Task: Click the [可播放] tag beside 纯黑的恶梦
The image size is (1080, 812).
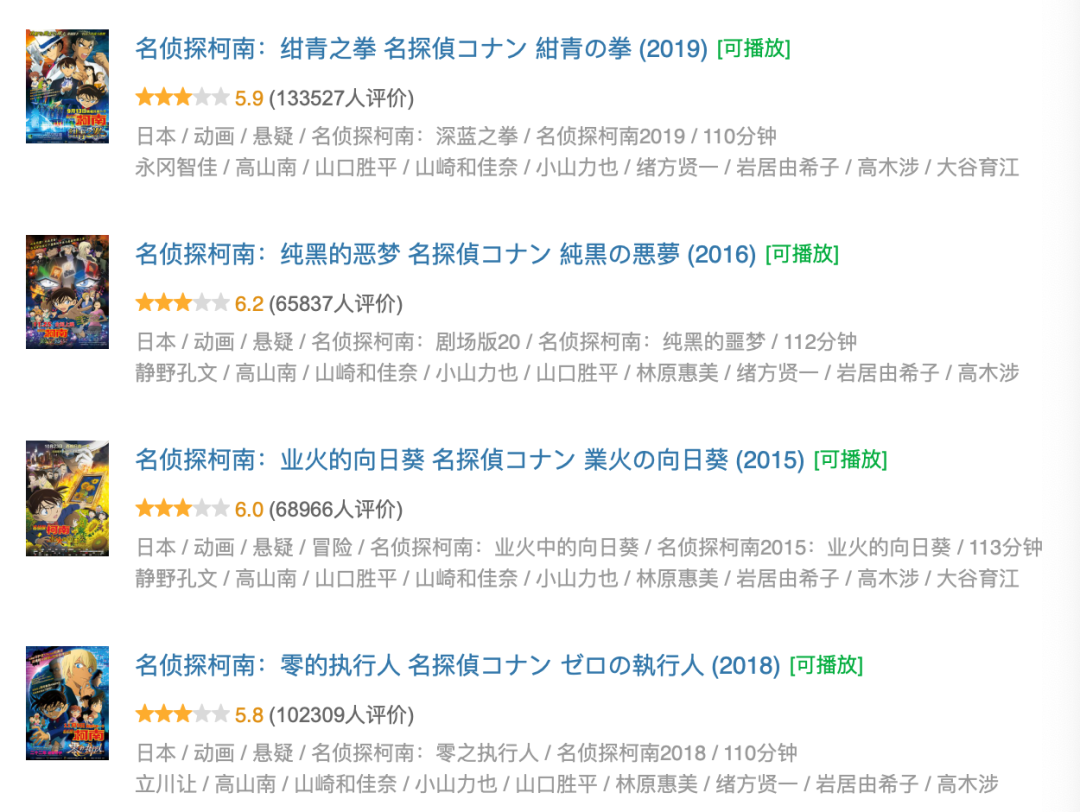Action: tap(802, 255)
